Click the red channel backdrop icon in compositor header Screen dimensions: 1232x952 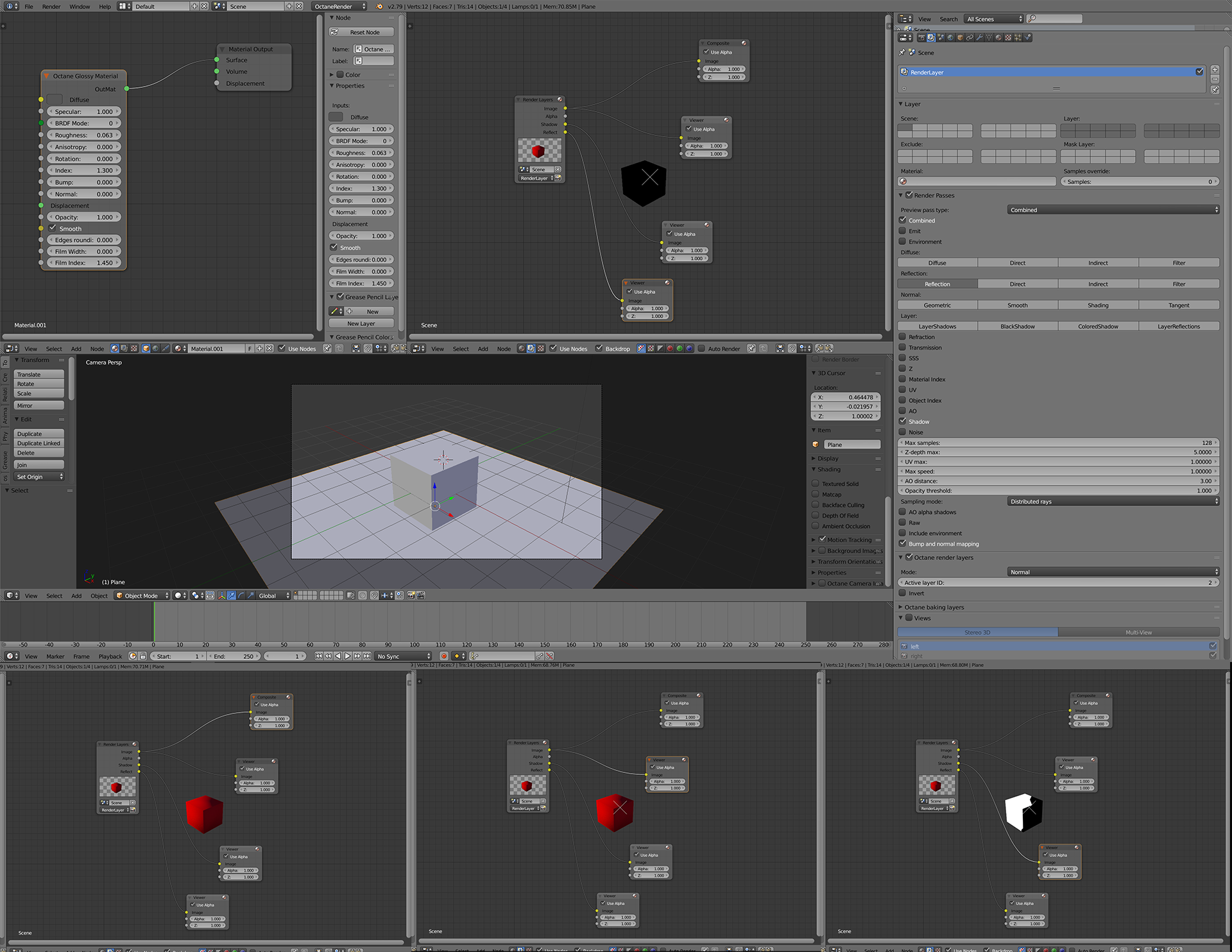pyautogui.click(x=670, y=349)
